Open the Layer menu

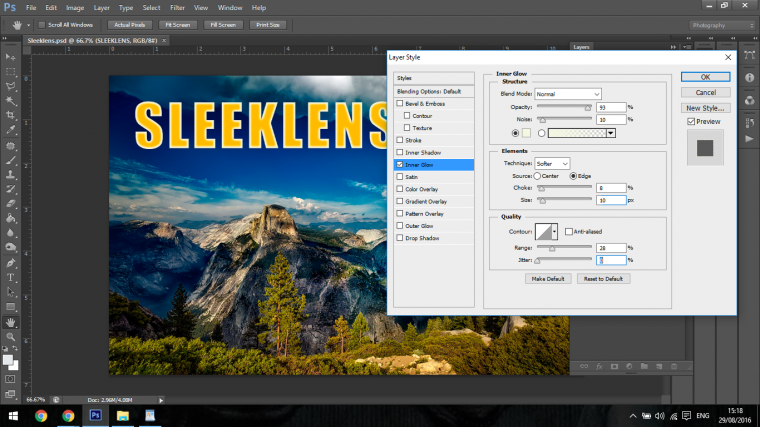coord(101,8)
